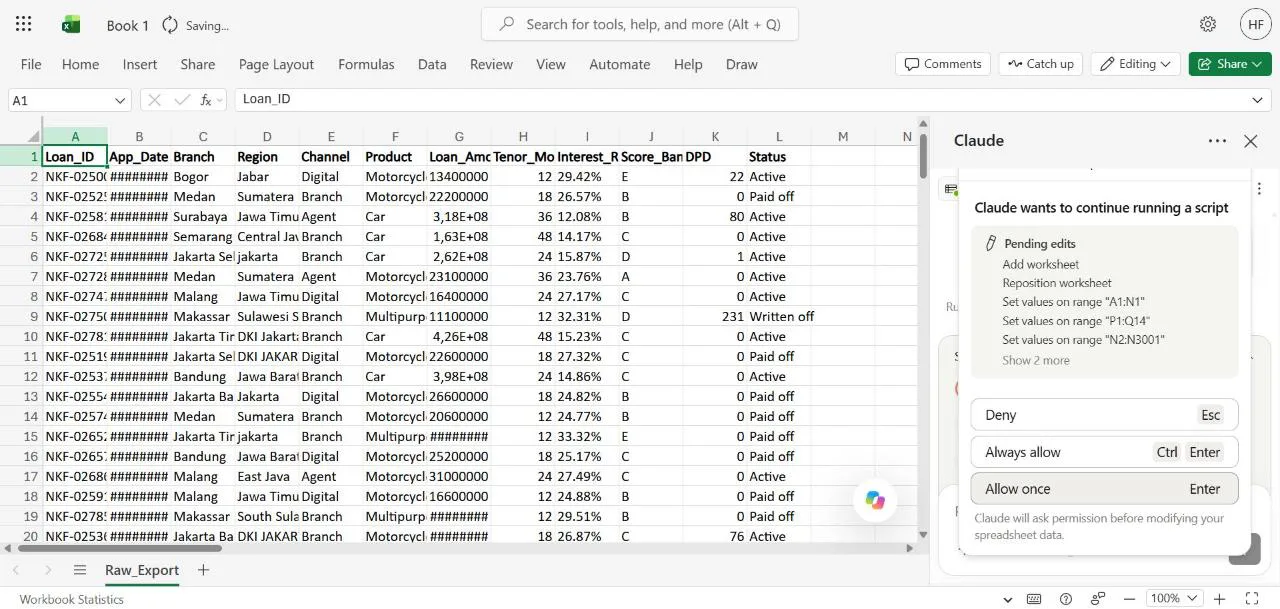Click the insert function fx icon
This screenshot has height=609, width=1280.
click(207, 100)
